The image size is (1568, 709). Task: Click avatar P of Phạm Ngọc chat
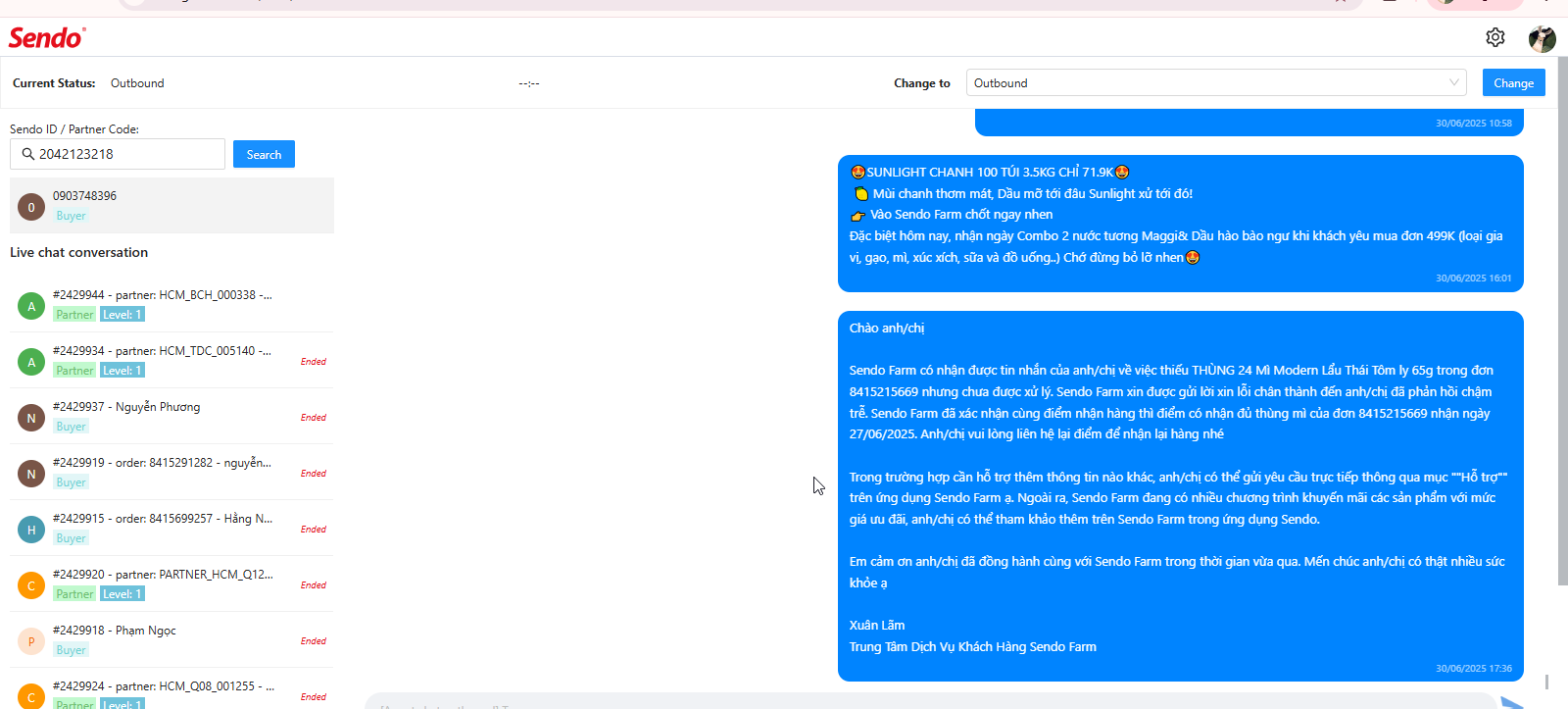(x=31, y=641)
